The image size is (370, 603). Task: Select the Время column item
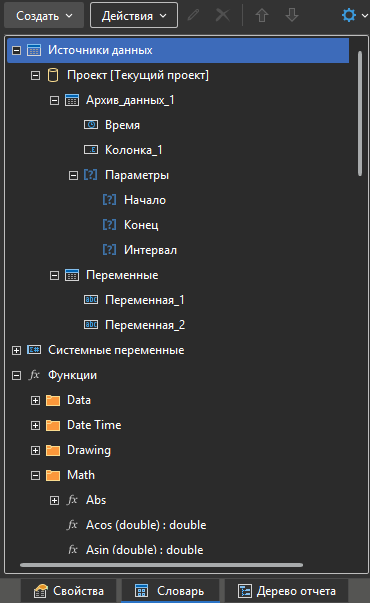[x=122, y=125]
